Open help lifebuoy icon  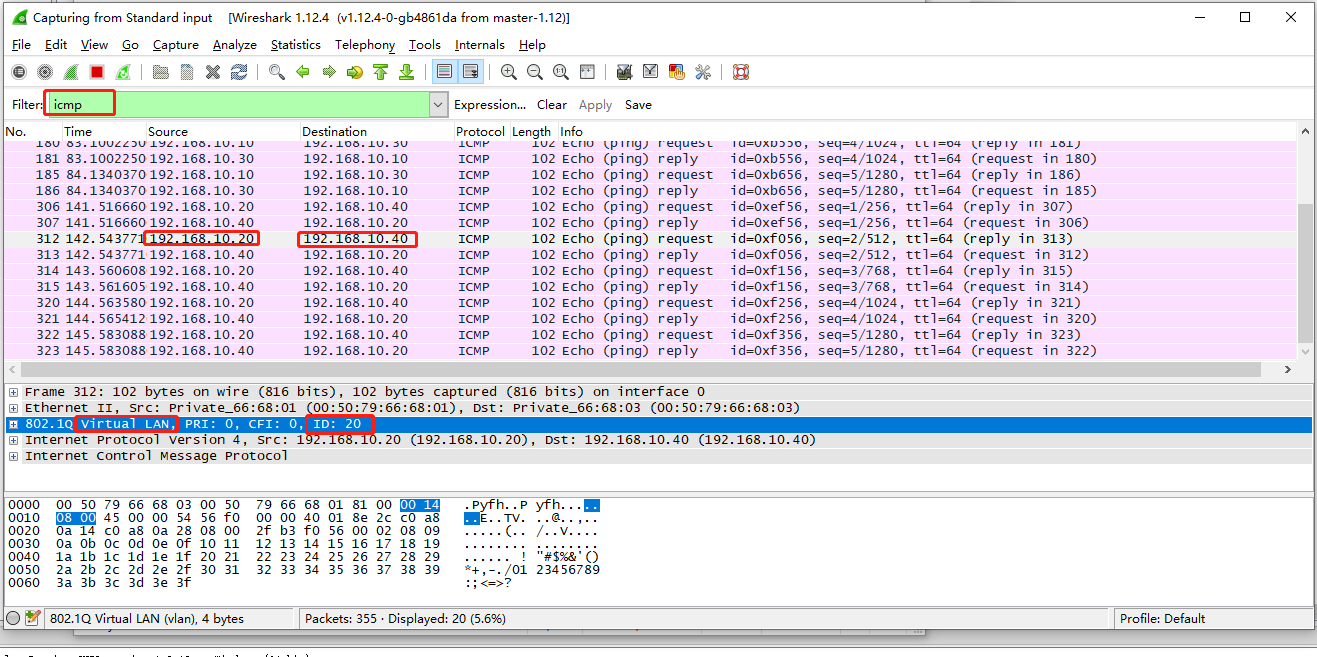pos(741,72)
